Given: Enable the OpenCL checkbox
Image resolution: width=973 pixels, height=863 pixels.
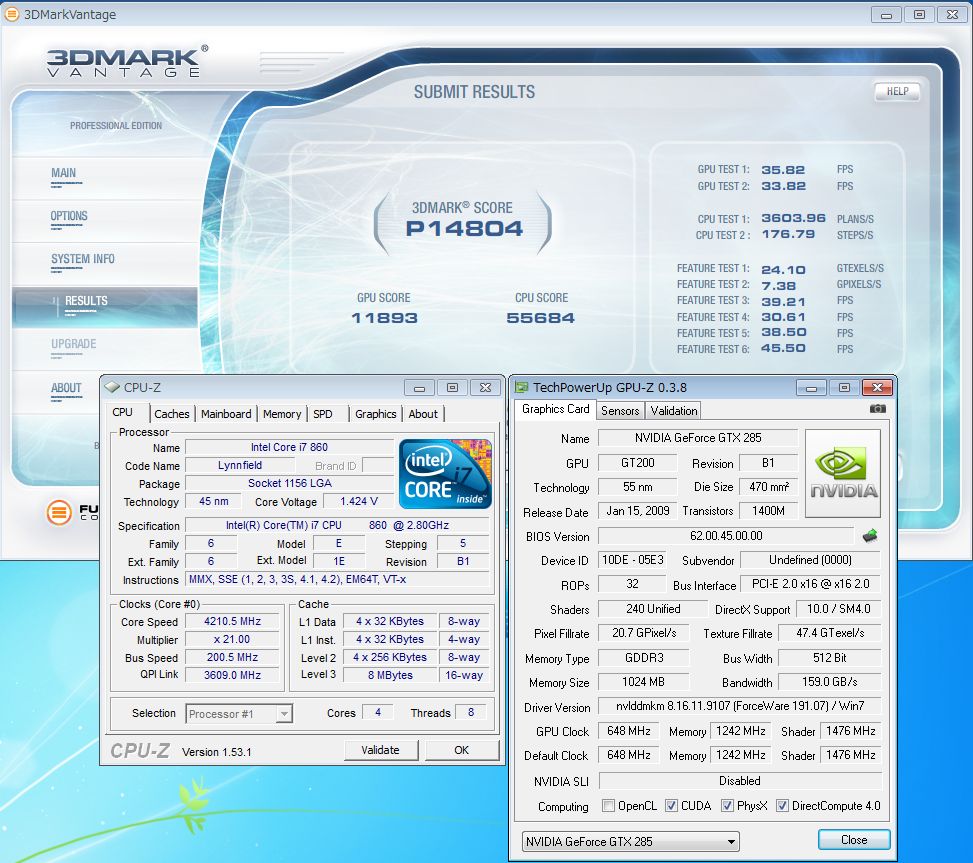Looking at the screenshot, I should [x=609, y=806].
